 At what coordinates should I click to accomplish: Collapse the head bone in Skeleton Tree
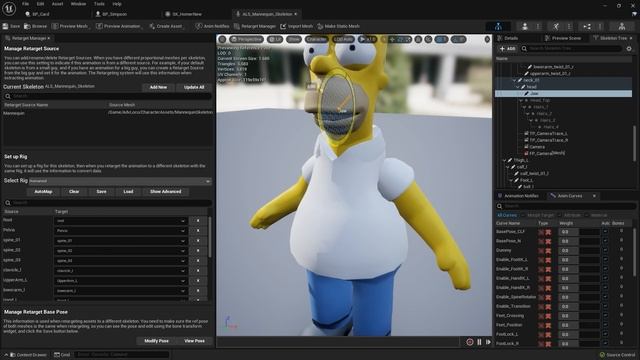(x=518, y=87)
